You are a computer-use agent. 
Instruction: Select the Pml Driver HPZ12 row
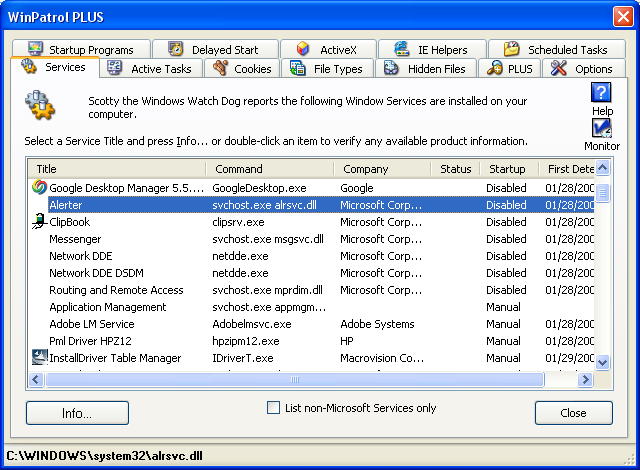click(312, 341)
